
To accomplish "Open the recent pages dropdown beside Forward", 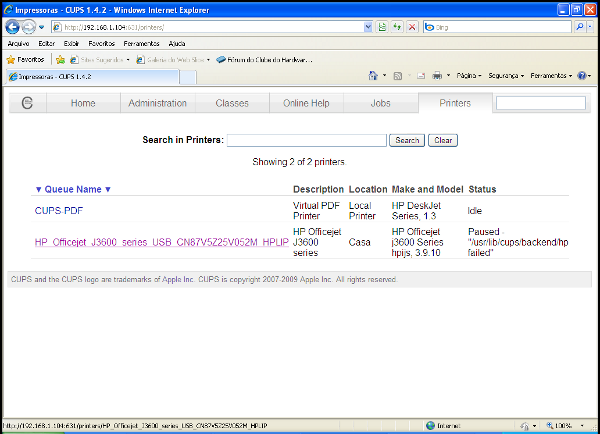I will (41, 27).
